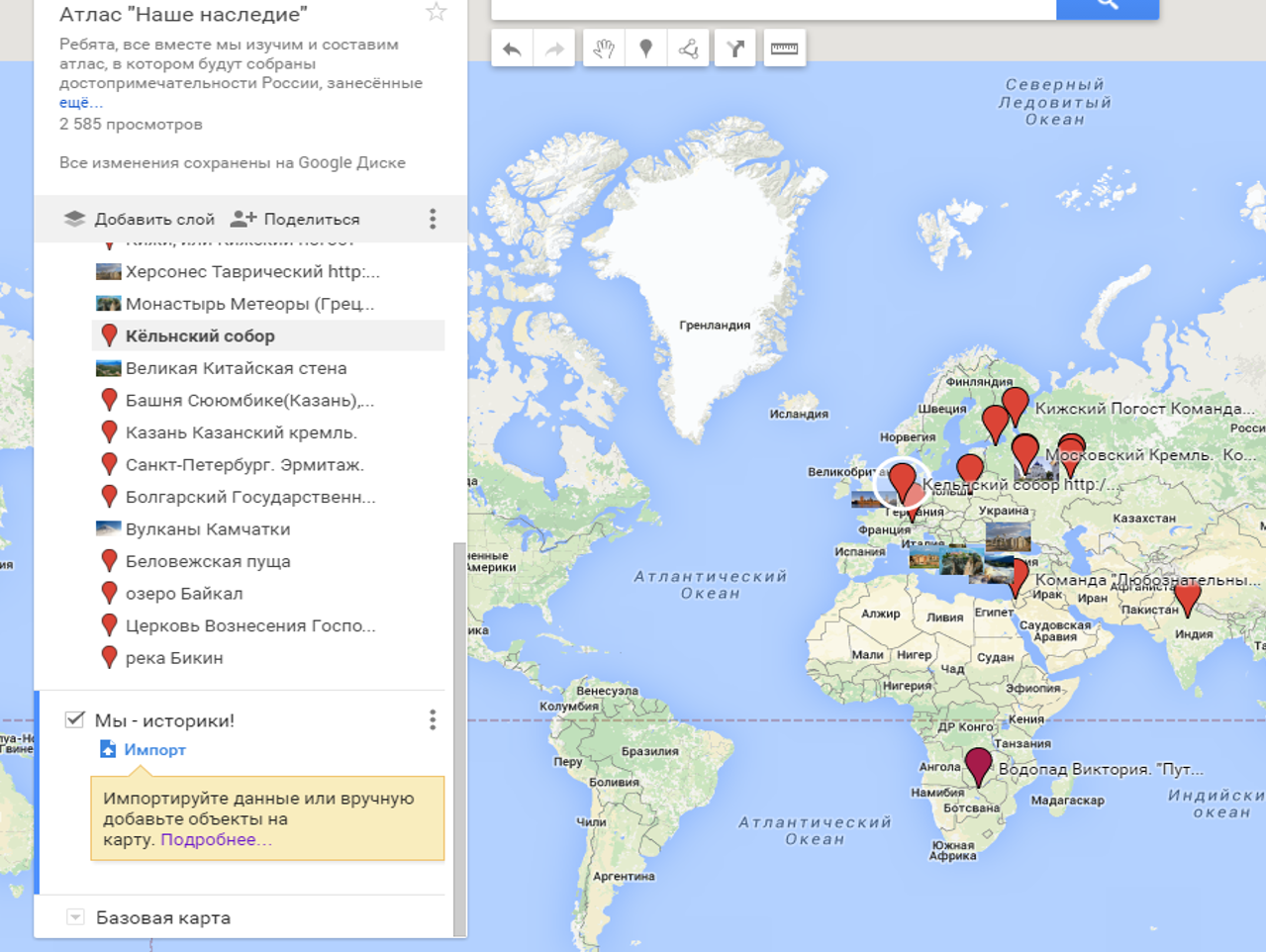This screenshot has width=1266, height=952.
Task: Expand the "Базовая карта" section
Action: coord(75,917)
